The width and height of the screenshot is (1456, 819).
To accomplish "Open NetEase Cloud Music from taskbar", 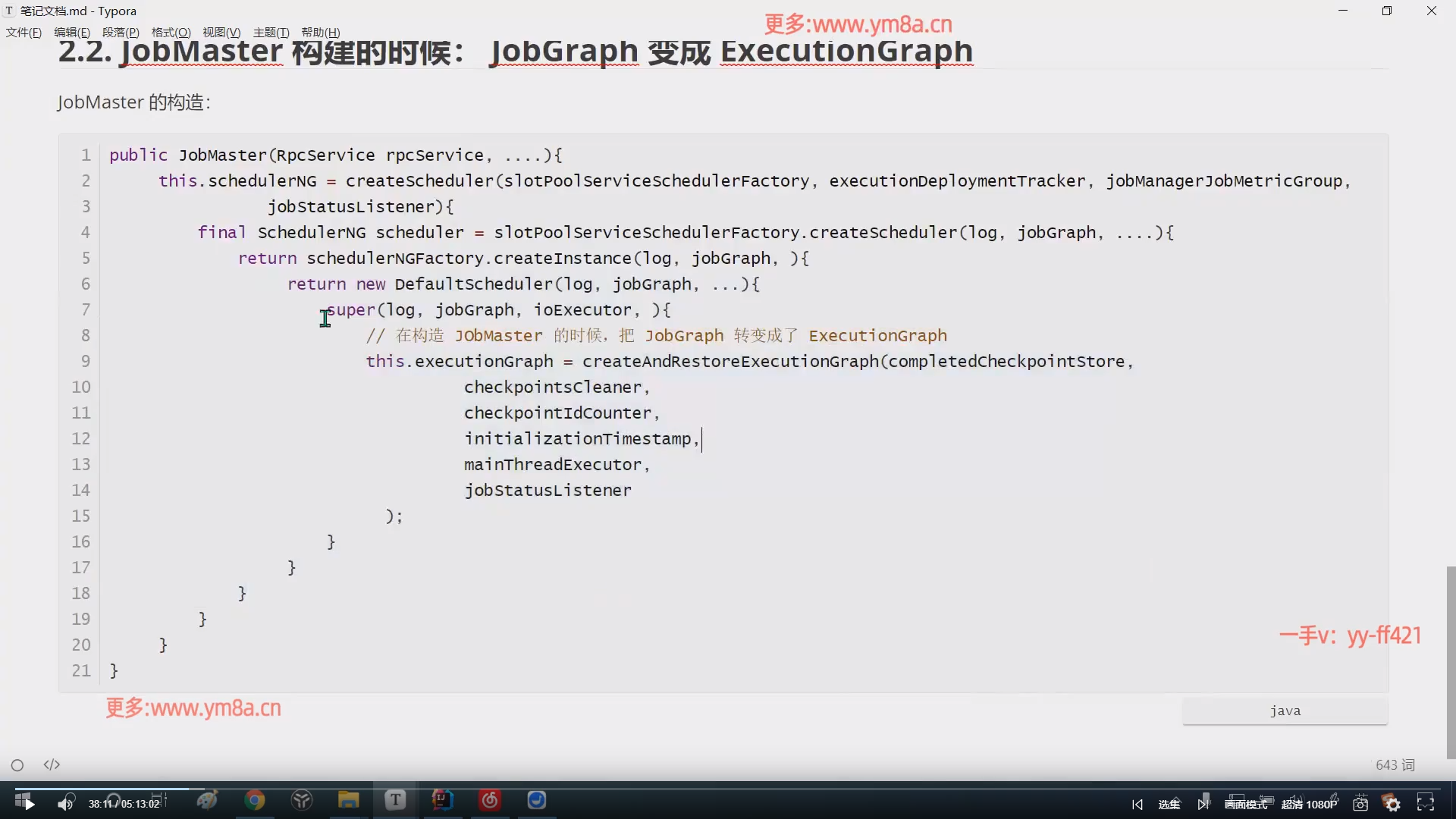I will pyautogui.click(x=490, y=800).
